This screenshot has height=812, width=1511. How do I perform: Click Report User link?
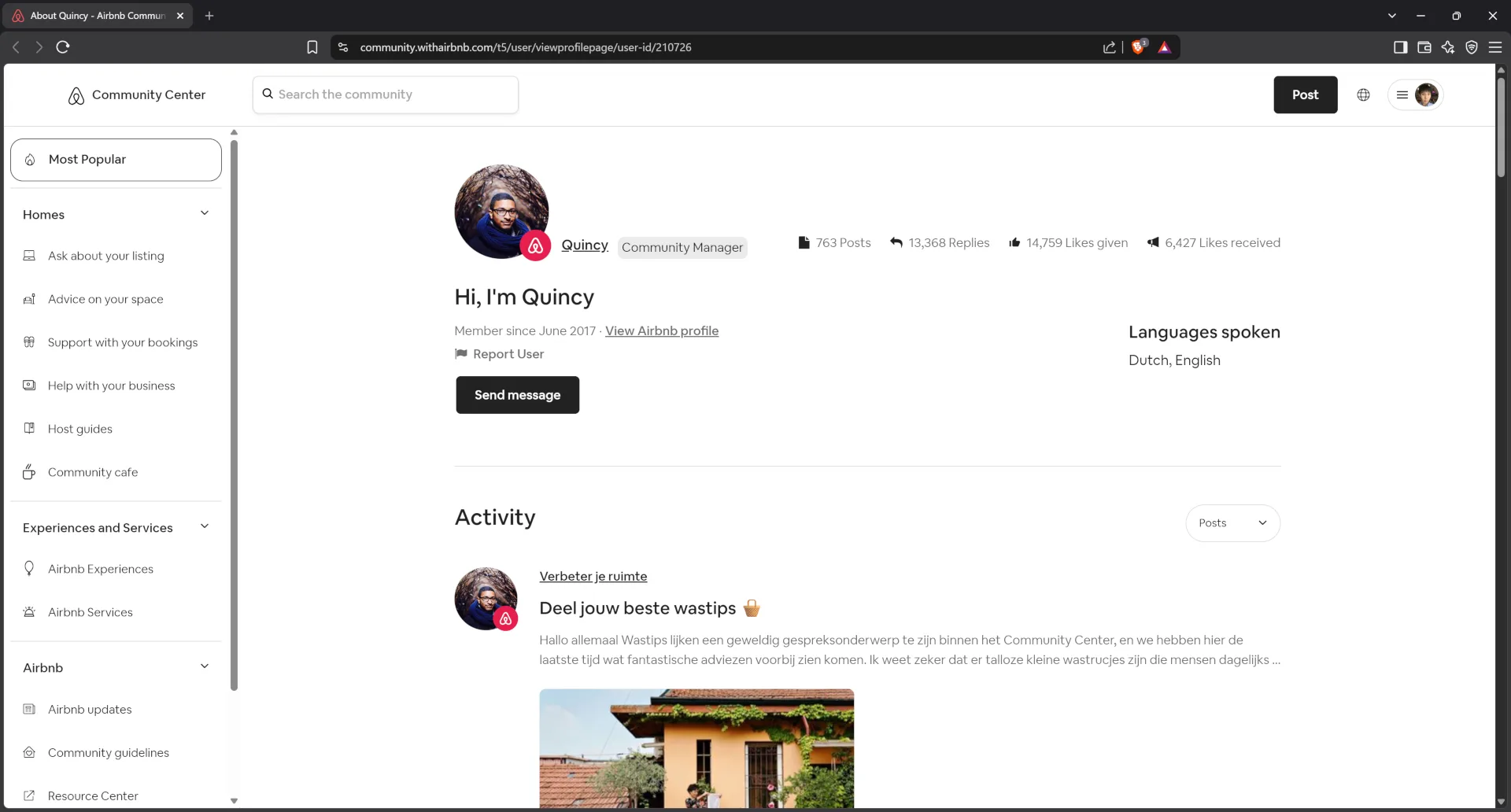508,354
